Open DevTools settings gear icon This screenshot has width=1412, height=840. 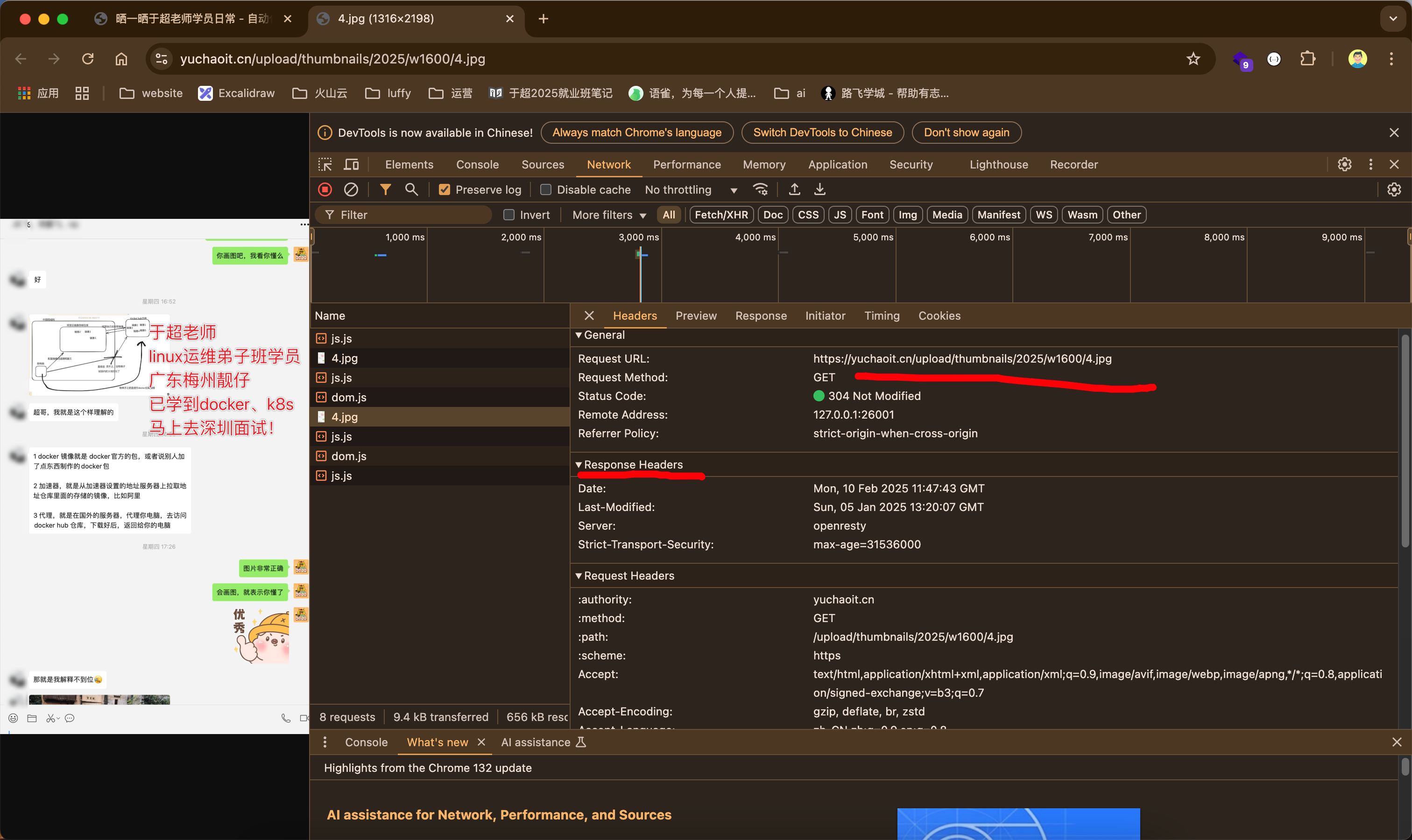point(1344,165)
